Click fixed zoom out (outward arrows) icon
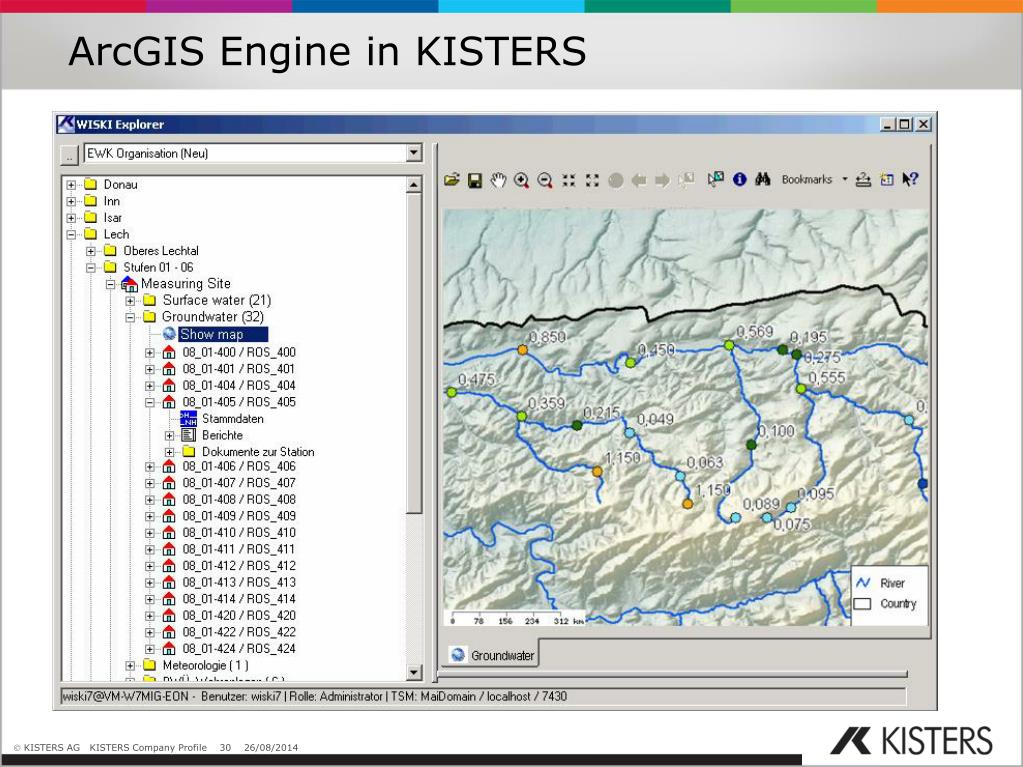Viewport: 1023px width, 767px height. (592, 180)
